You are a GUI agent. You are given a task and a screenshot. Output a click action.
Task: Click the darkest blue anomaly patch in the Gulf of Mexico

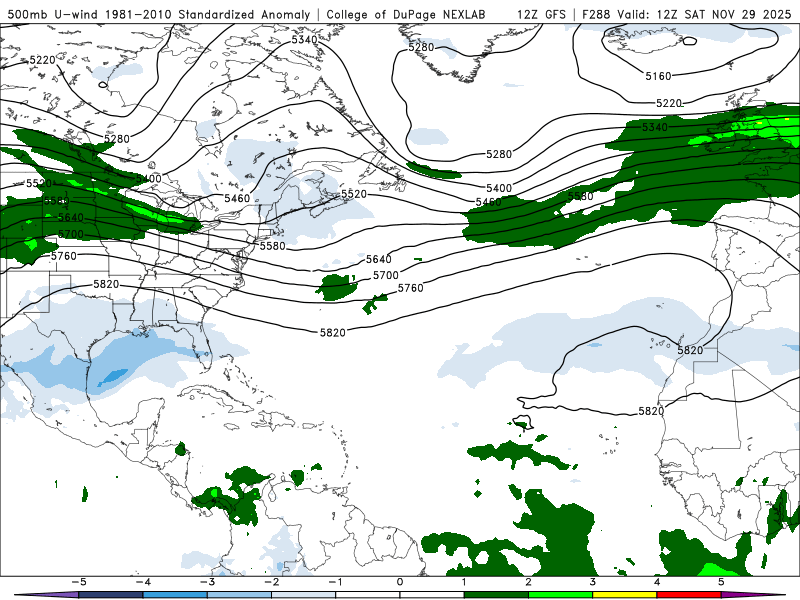[x=113, y=377]
